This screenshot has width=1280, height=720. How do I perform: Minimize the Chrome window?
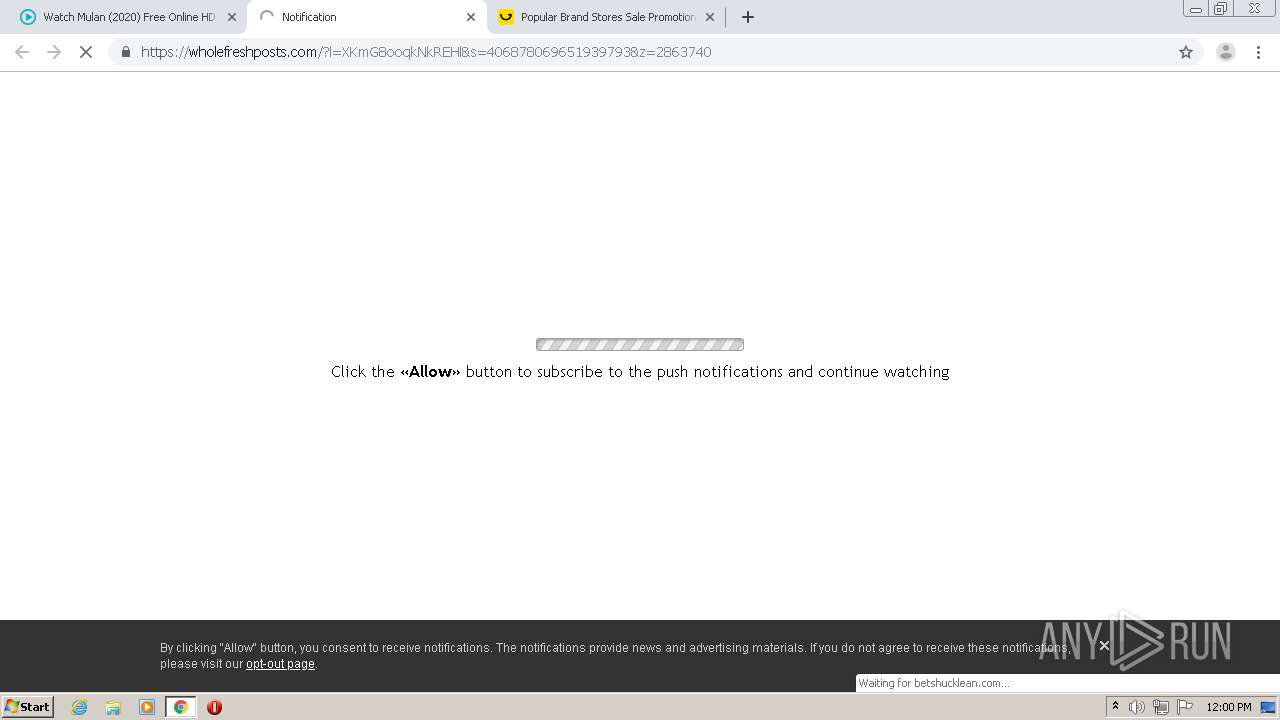pos(1195,9)
